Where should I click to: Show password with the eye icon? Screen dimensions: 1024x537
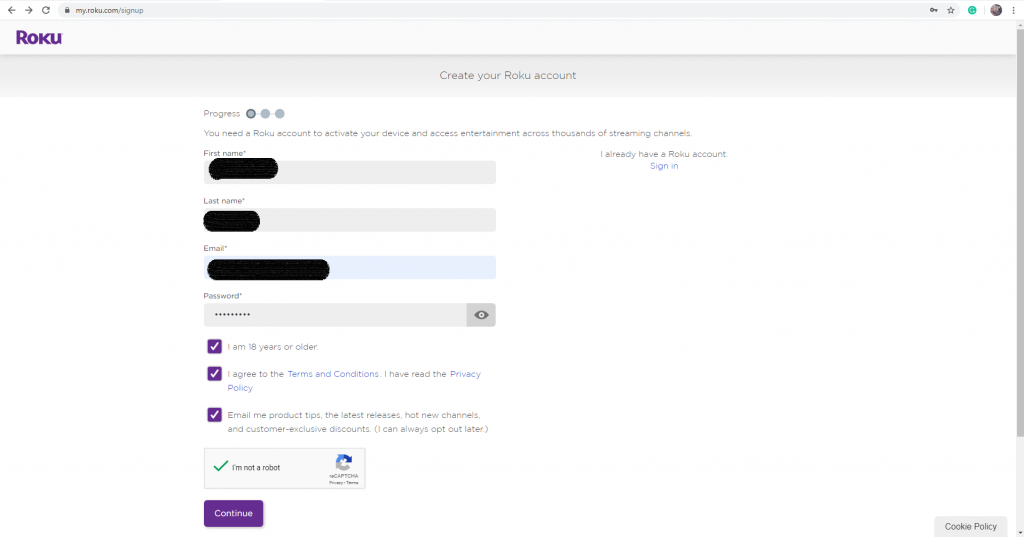point(481,315)
